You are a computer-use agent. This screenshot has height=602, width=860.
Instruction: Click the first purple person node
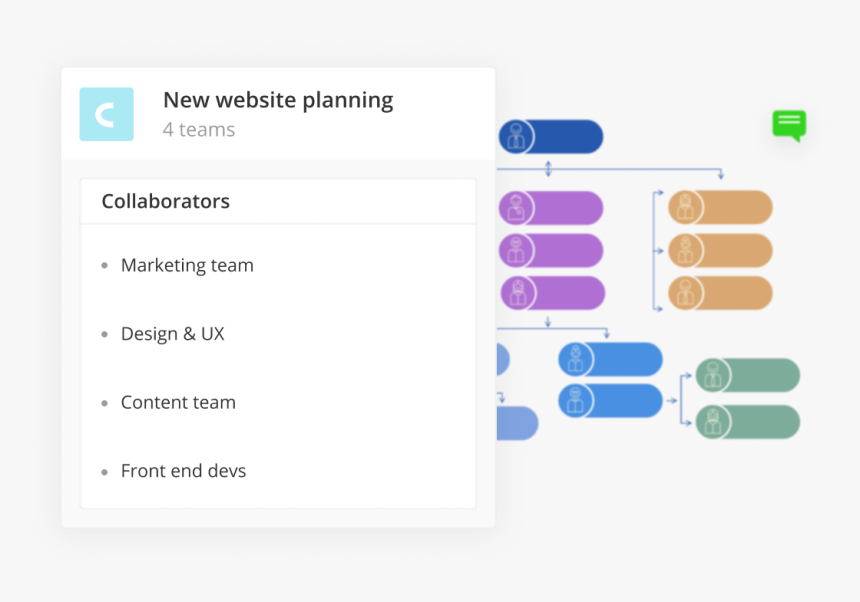(x=551, y=208)
